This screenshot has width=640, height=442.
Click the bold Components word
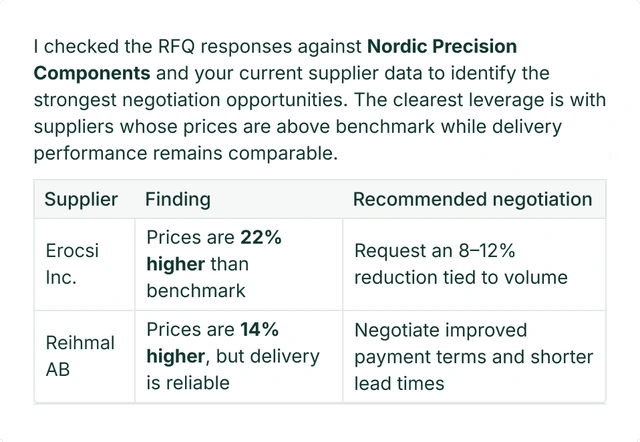(92, 73)
